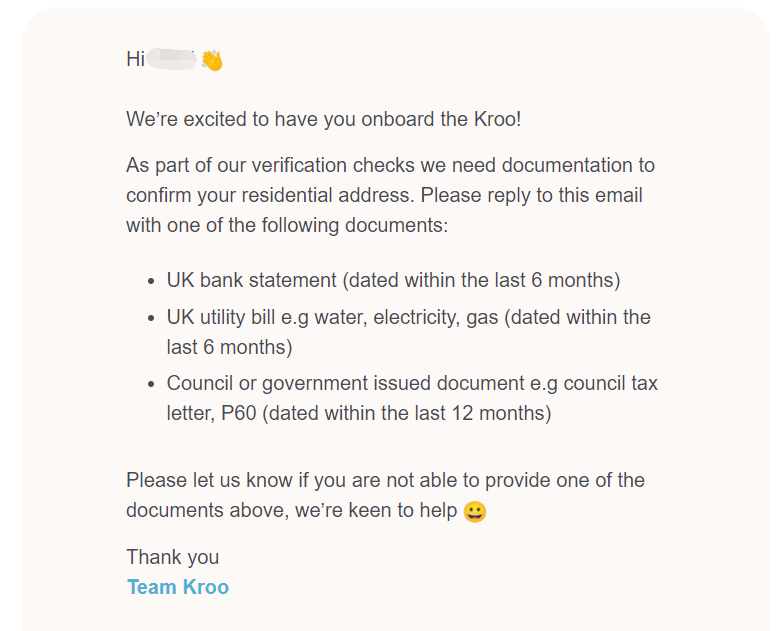Click 'Please reply to this email' sentence
The width and height of the screenshot is (777, 631).
click(x=532, y=195)
